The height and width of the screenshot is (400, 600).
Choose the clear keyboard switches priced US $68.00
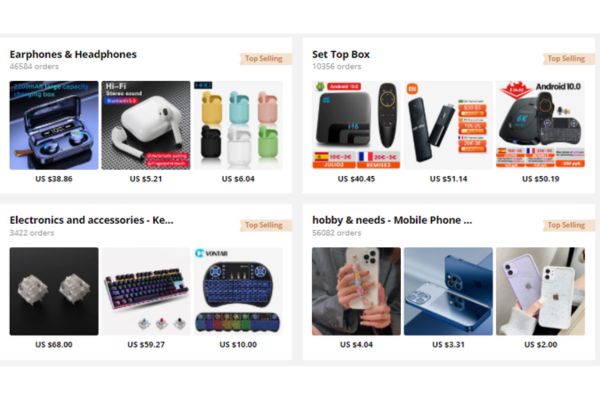54,291
